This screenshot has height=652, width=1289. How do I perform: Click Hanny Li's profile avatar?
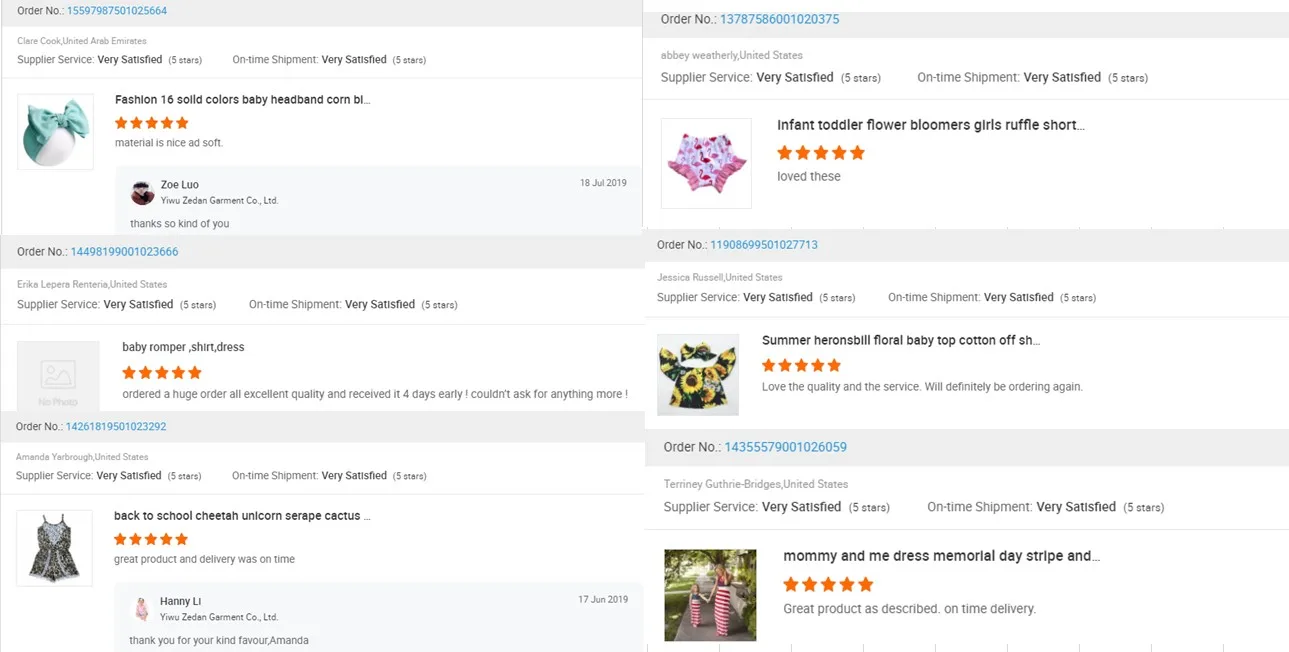pyautogui.click(x=142, y=608)
